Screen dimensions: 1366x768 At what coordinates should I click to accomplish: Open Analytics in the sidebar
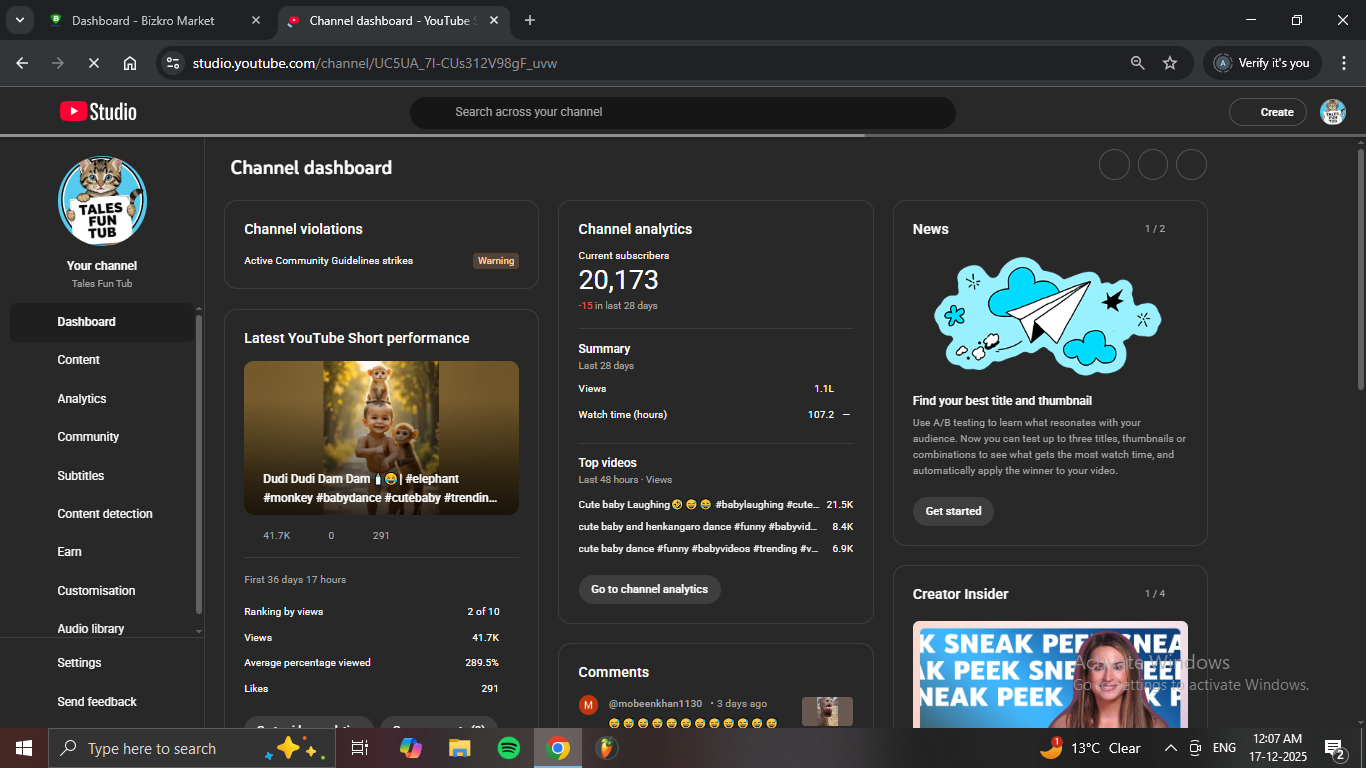point(82,399)
